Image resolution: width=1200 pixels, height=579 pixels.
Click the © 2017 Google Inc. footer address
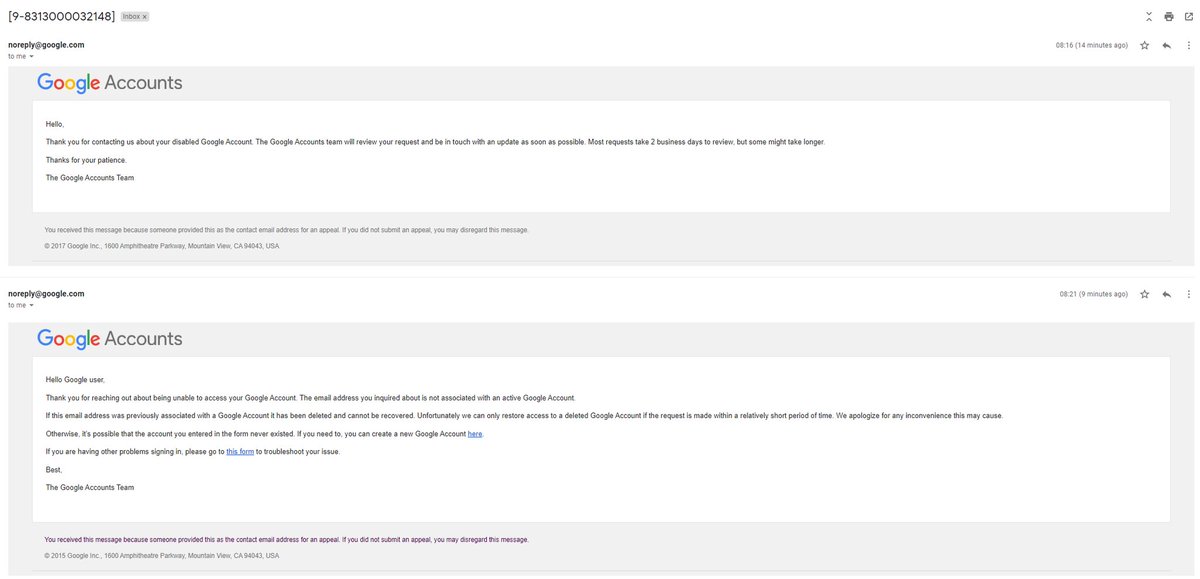[x=162, y=246]
